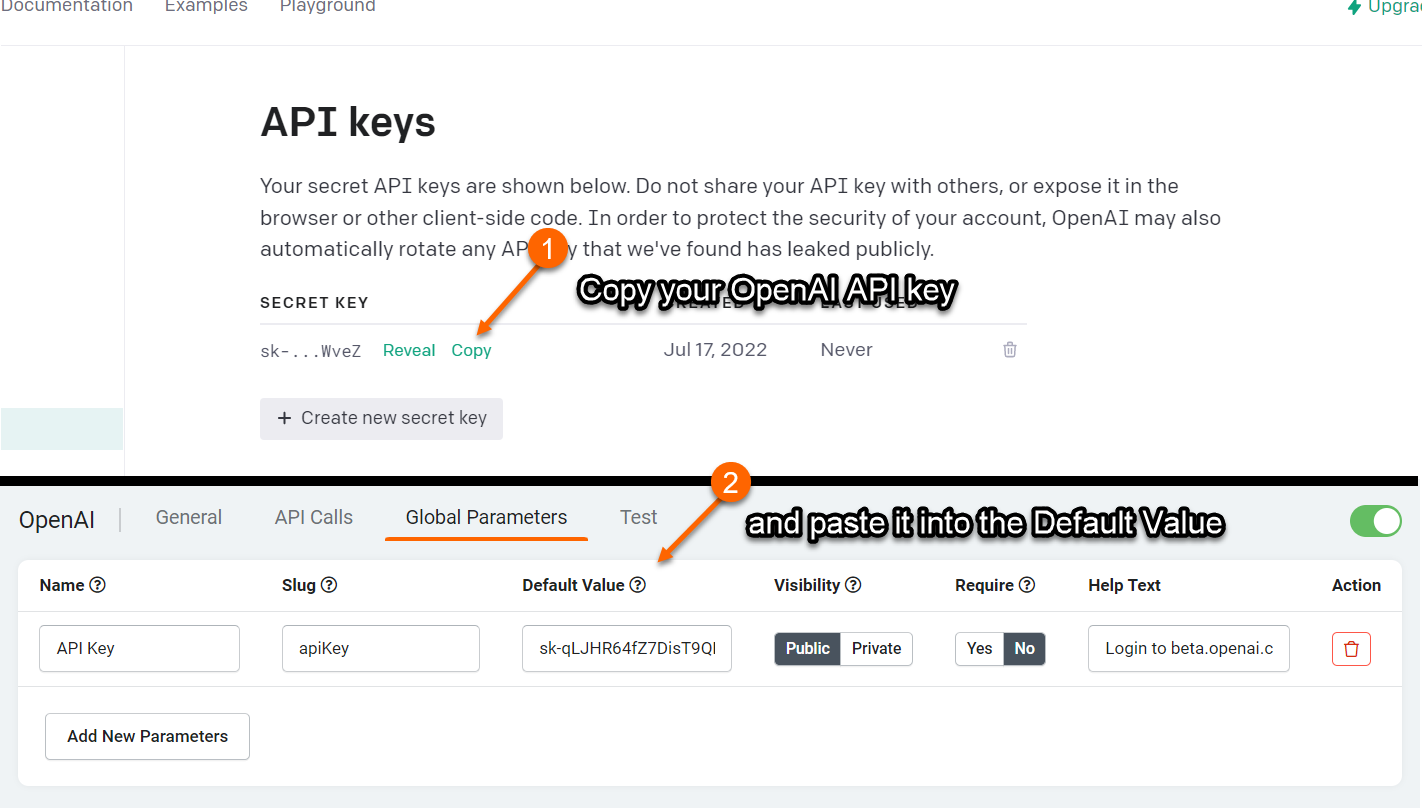The image size is (1422, 808).
Task: Switch to the API Calls tab
Action: point(314,517)
